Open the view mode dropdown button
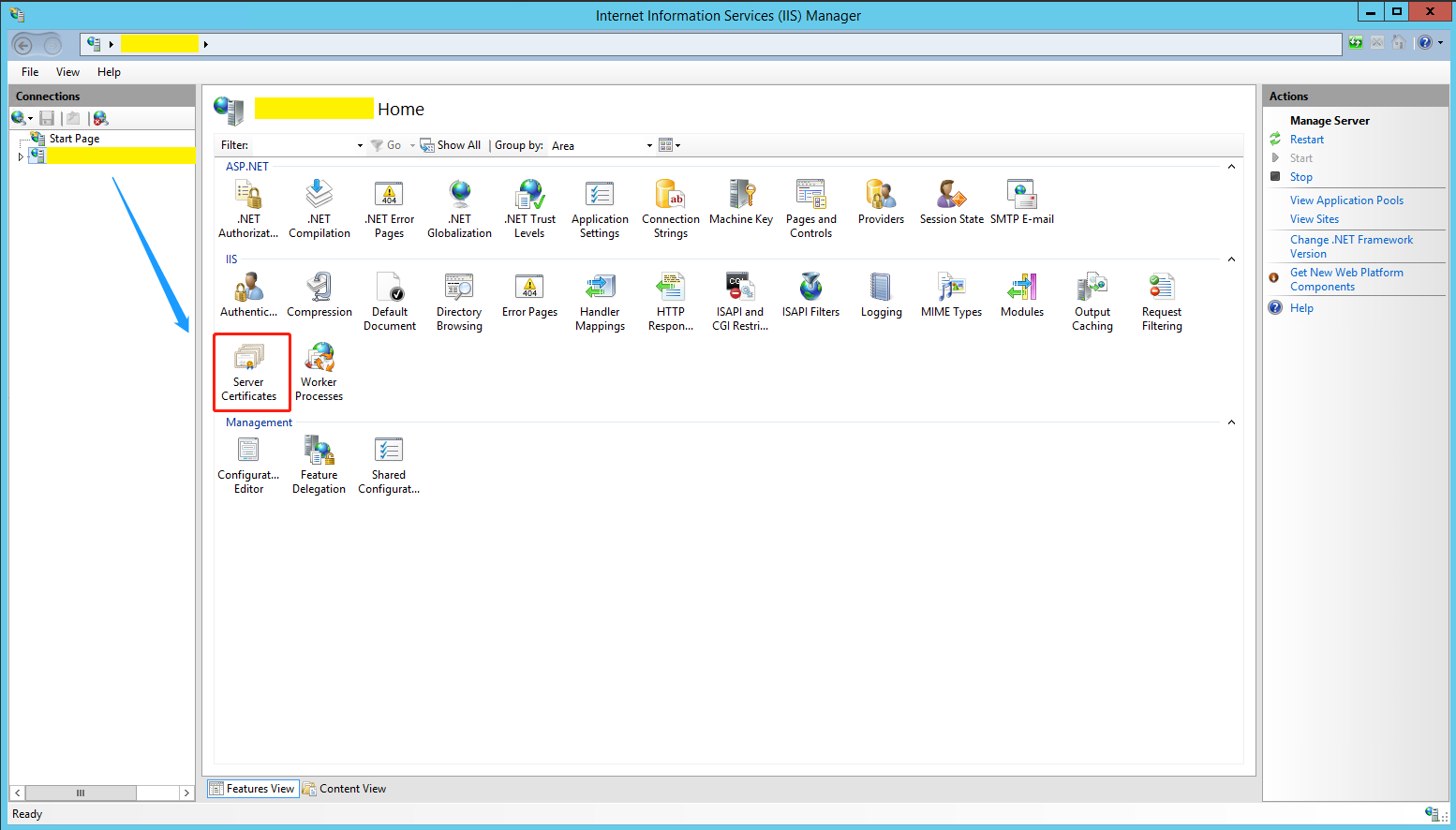The image size is (1456, 830). pyautogui.click(x=669, y=145)
